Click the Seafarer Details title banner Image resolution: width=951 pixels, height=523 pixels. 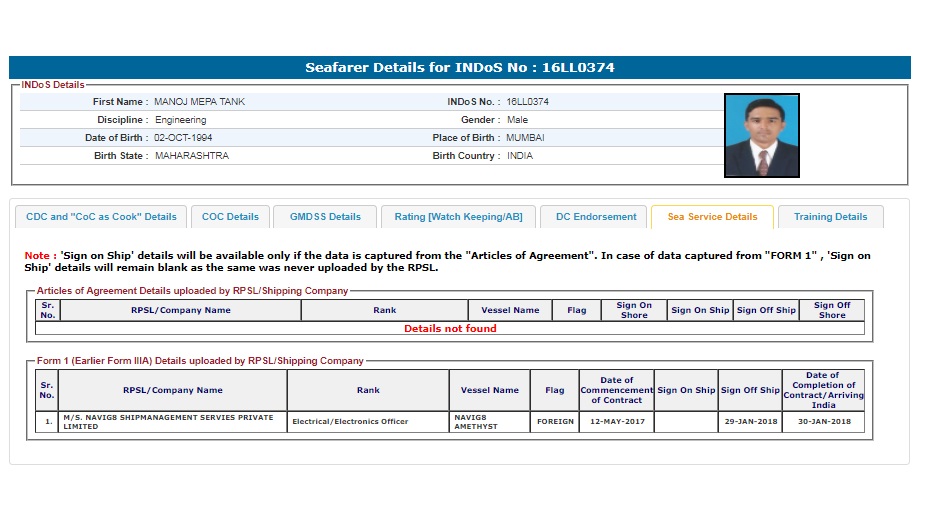pos(460,68)
